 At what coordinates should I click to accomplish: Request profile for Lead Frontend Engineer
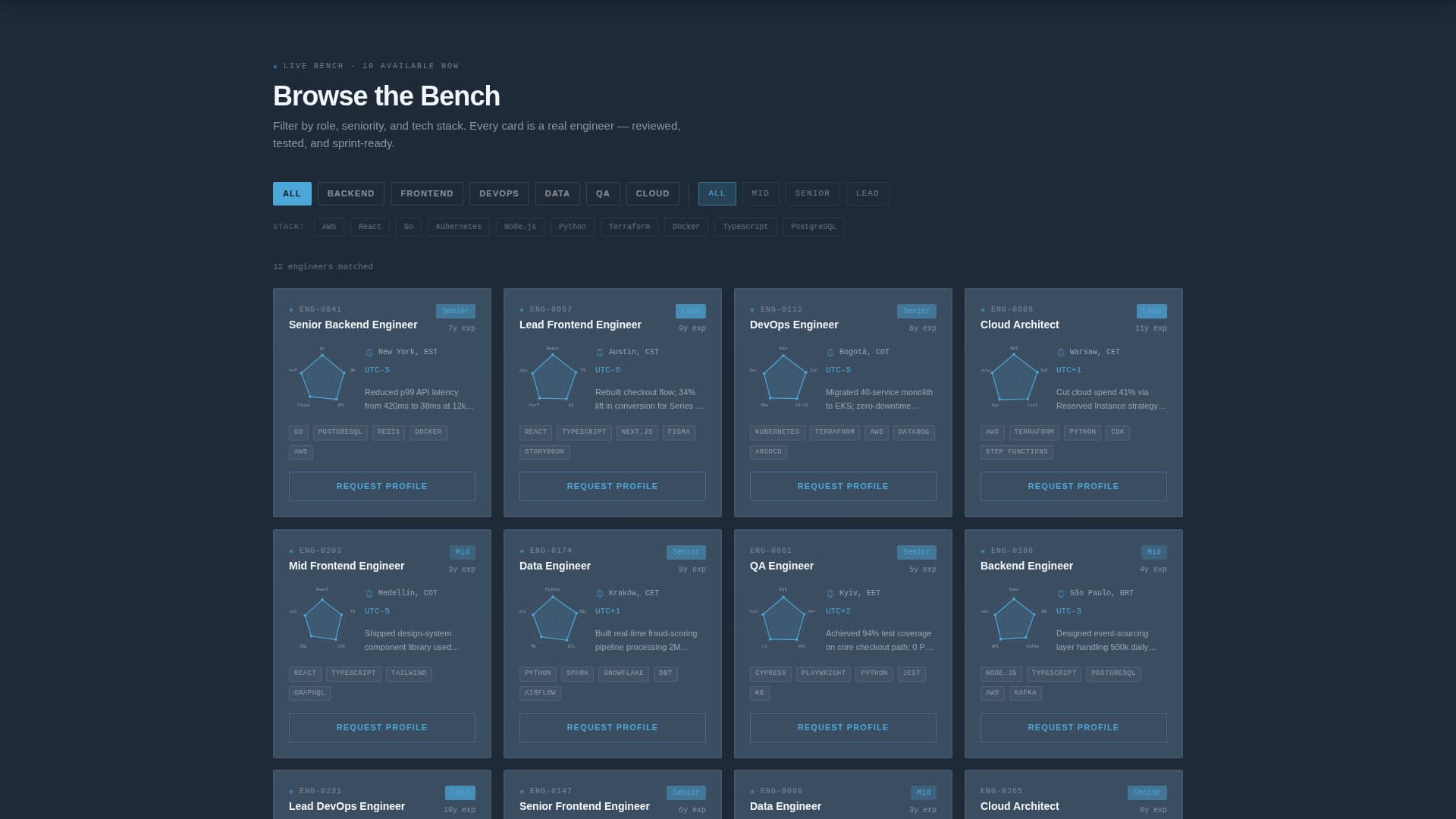[613, 486]
